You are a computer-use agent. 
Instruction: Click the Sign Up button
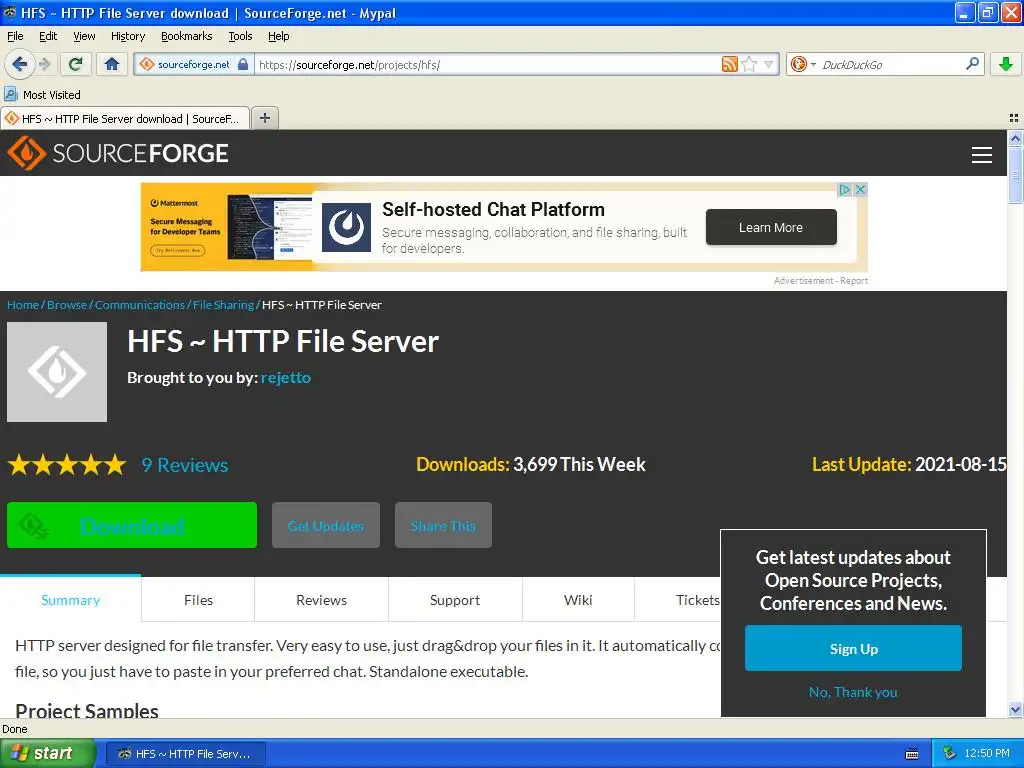point(853,648)
